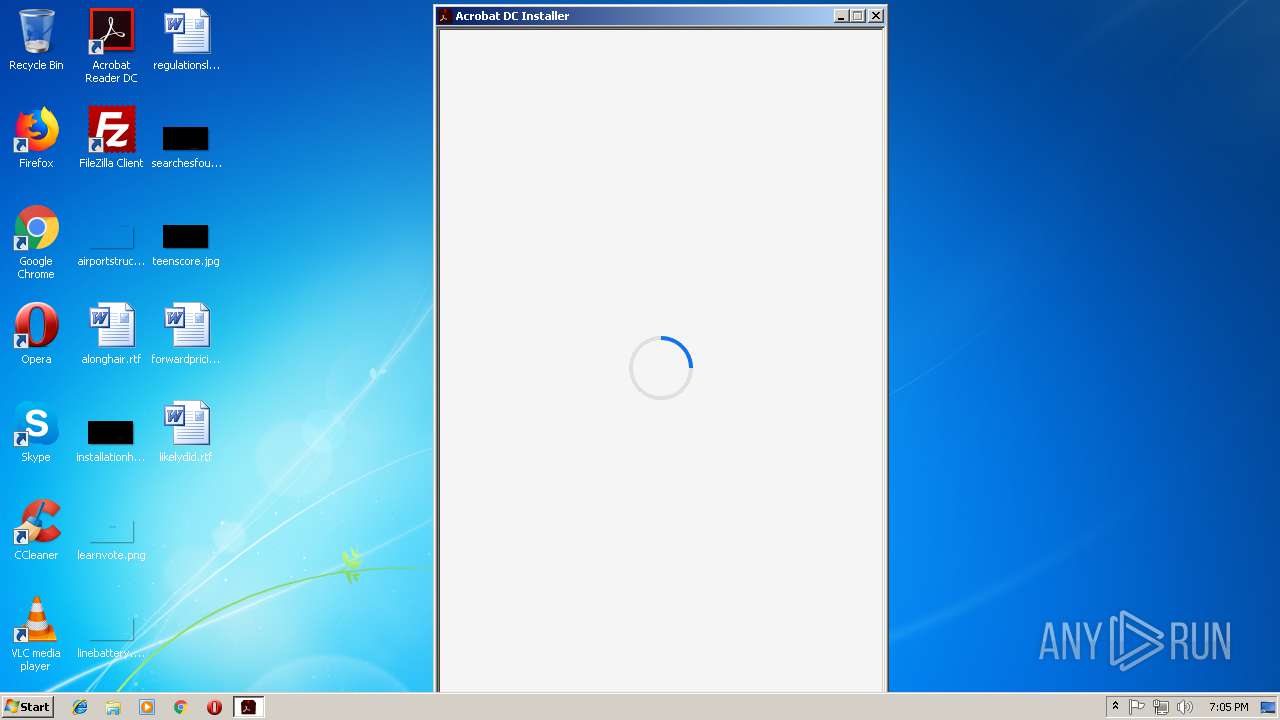
Task: Select the Acrobat Reader DC desktop shortcut
Action: pos(111,46)
